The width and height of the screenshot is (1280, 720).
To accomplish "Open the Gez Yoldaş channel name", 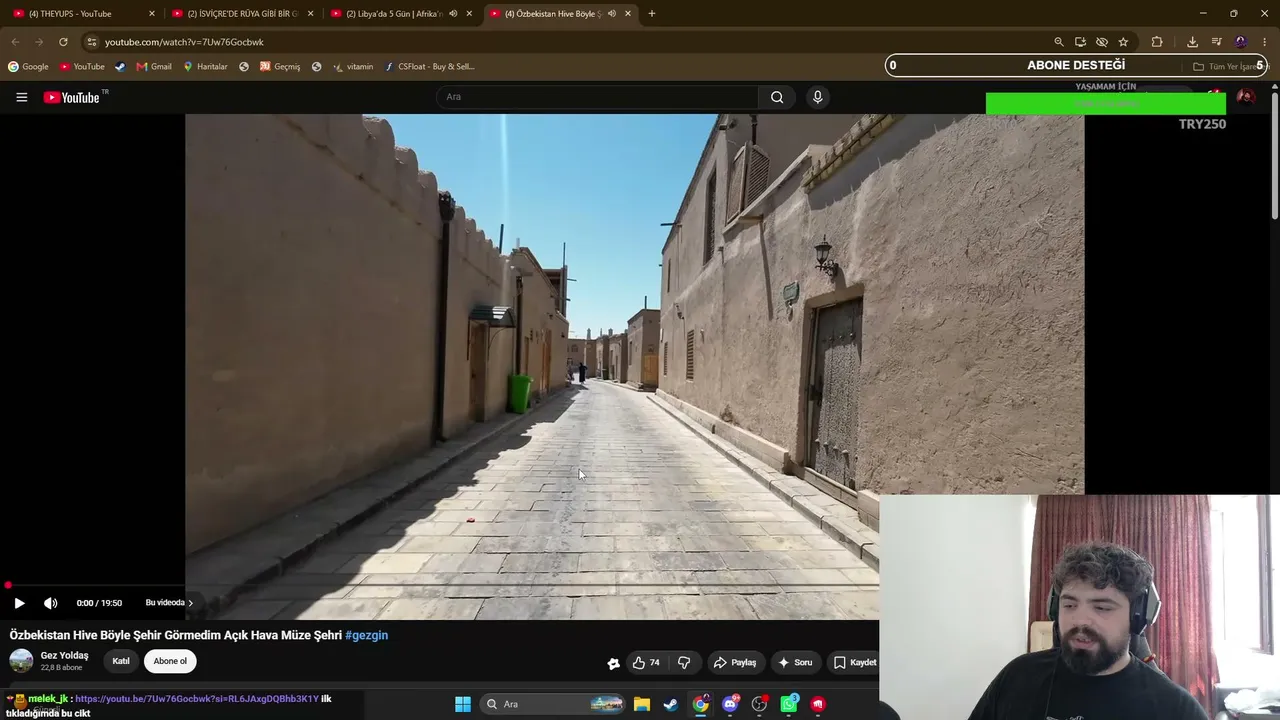I will [64, 655].
